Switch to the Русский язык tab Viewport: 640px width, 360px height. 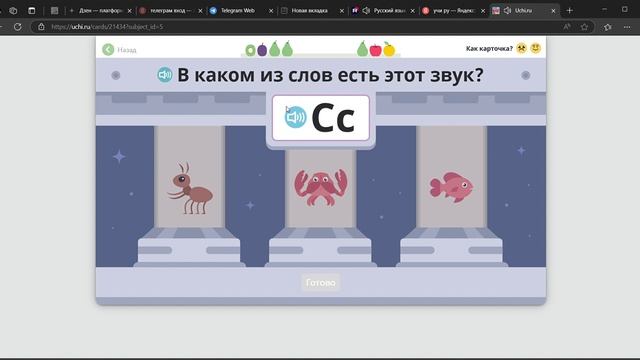click(389, 11)
